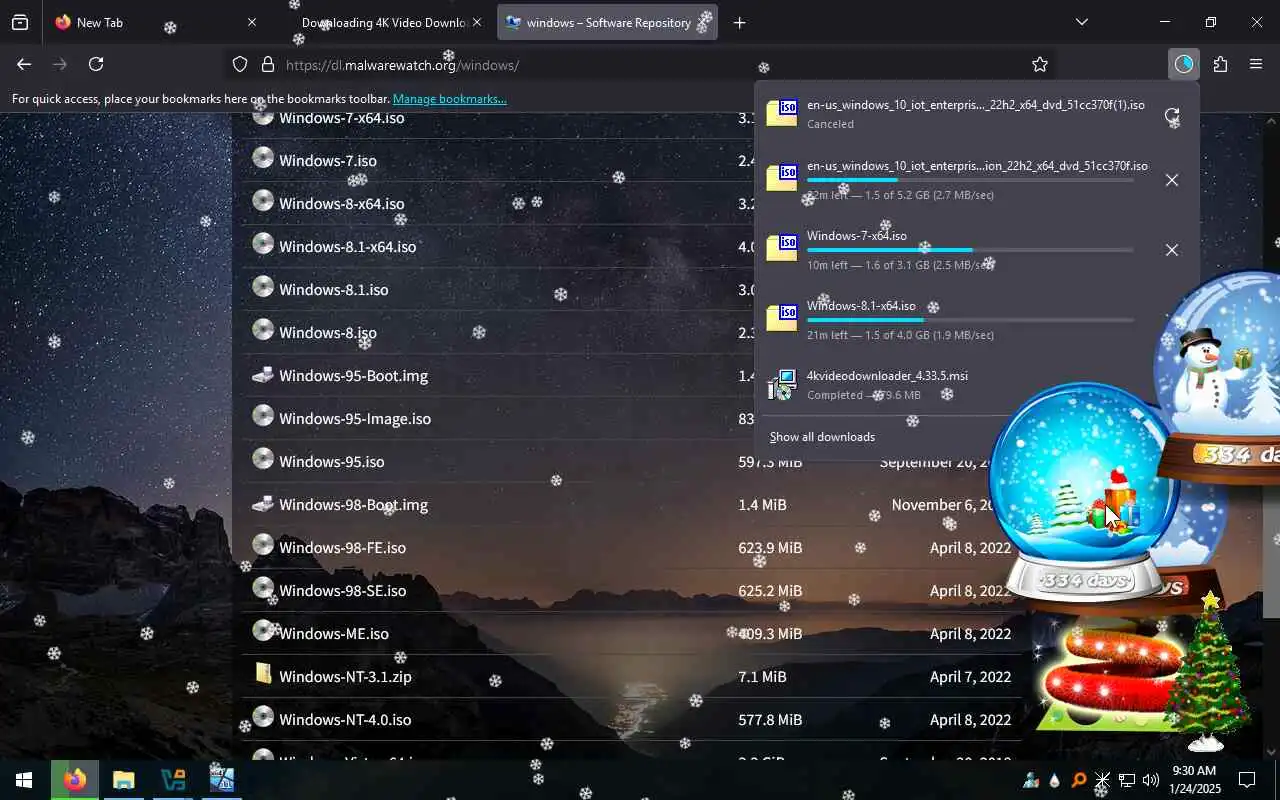Click the orange search tray icon
This screenshot has width=1280, height=800.
click(x=1078, y=780)
